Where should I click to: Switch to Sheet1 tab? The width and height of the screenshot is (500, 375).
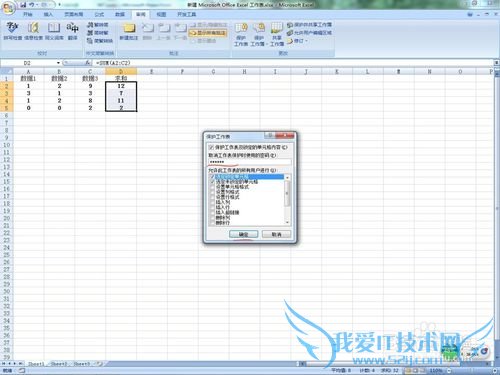click(x=36, y=364)
